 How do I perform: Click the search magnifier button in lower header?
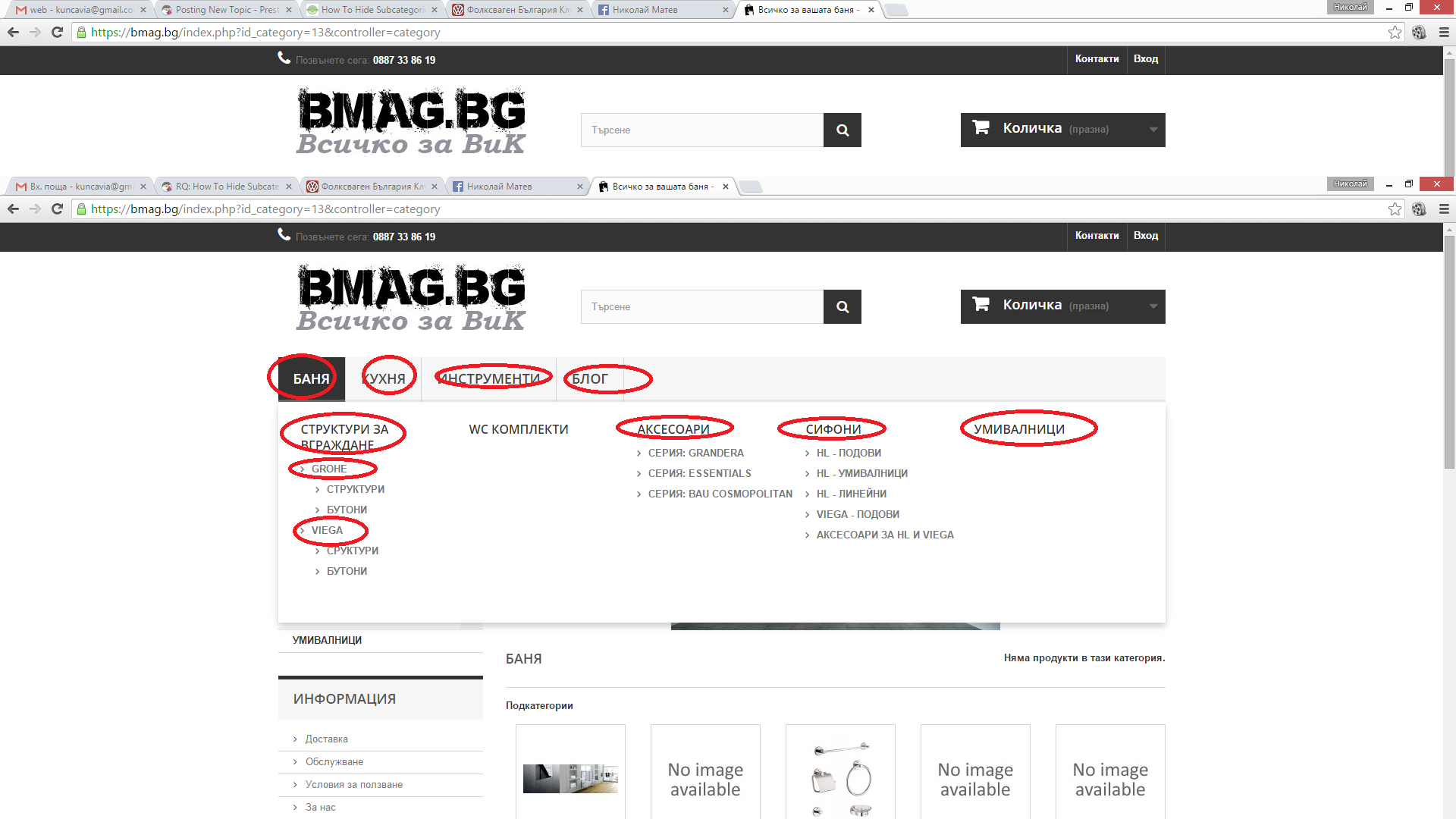842,307
